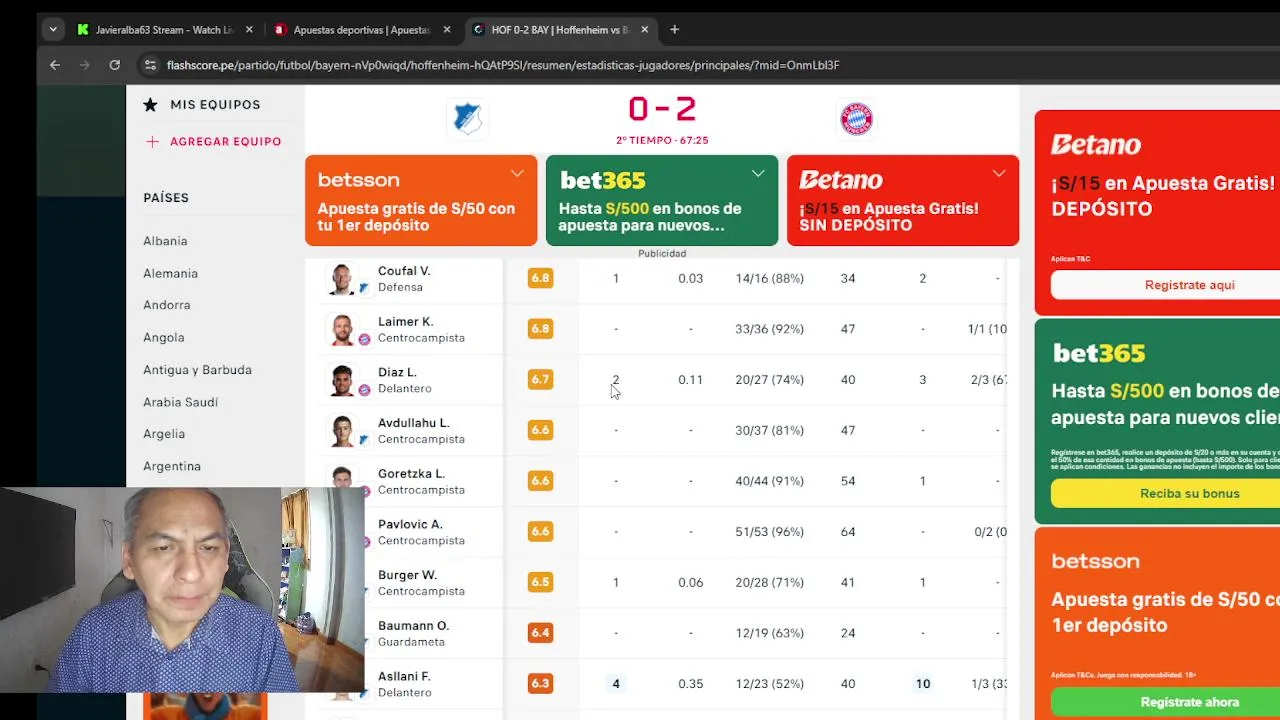The height and width of the screenshot is (720, 1280).
Task: Click the Agregar Equipo plus icon
Action: coord(152,142)
